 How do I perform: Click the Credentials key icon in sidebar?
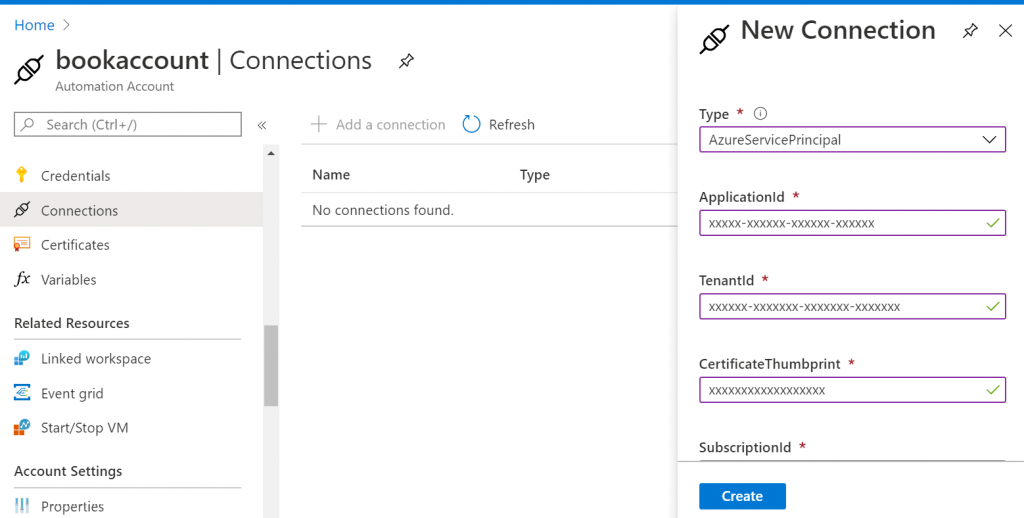pyautogui.click(x=22, y=176)
